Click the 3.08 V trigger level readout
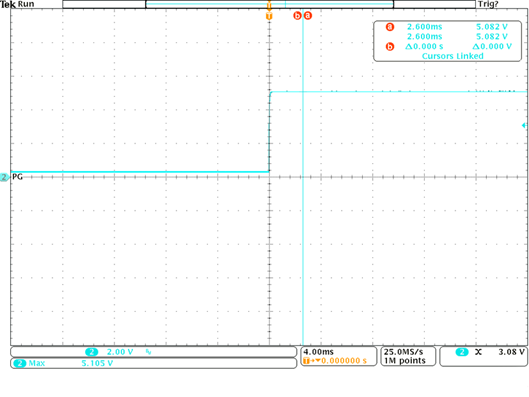Screen dimensions: 529x397 point(511,352)
